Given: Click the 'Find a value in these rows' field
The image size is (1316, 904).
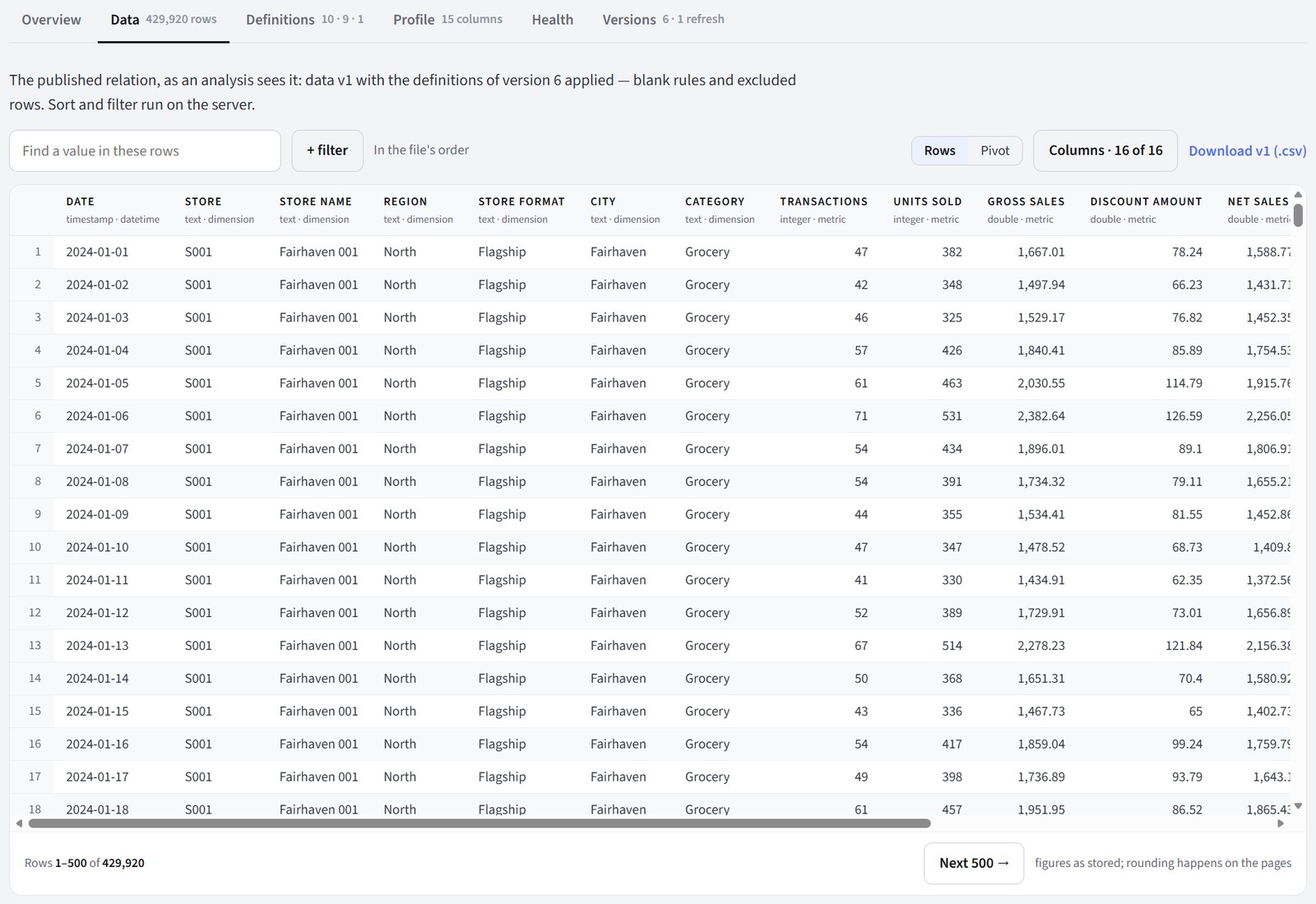Looking at the screenshot, I should coord(145,151).
